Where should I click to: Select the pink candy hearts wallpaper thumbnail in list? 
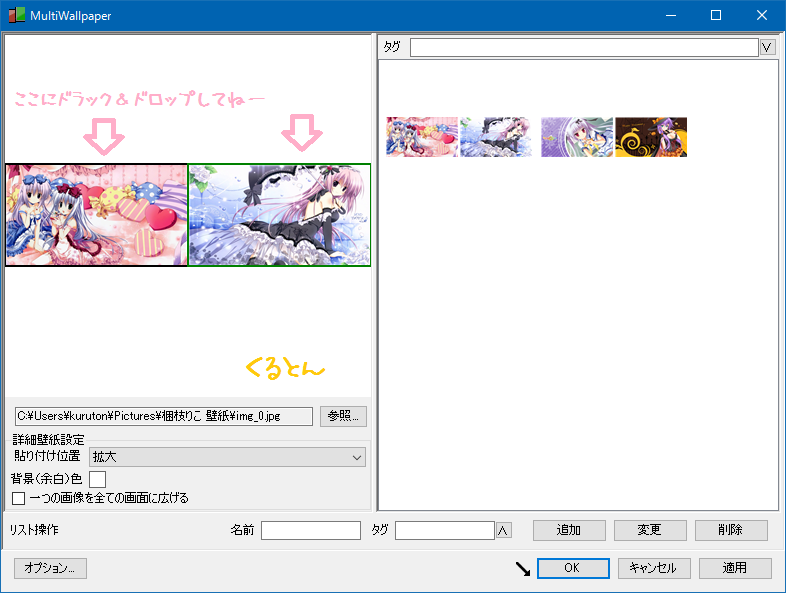(x=422, y=137)
